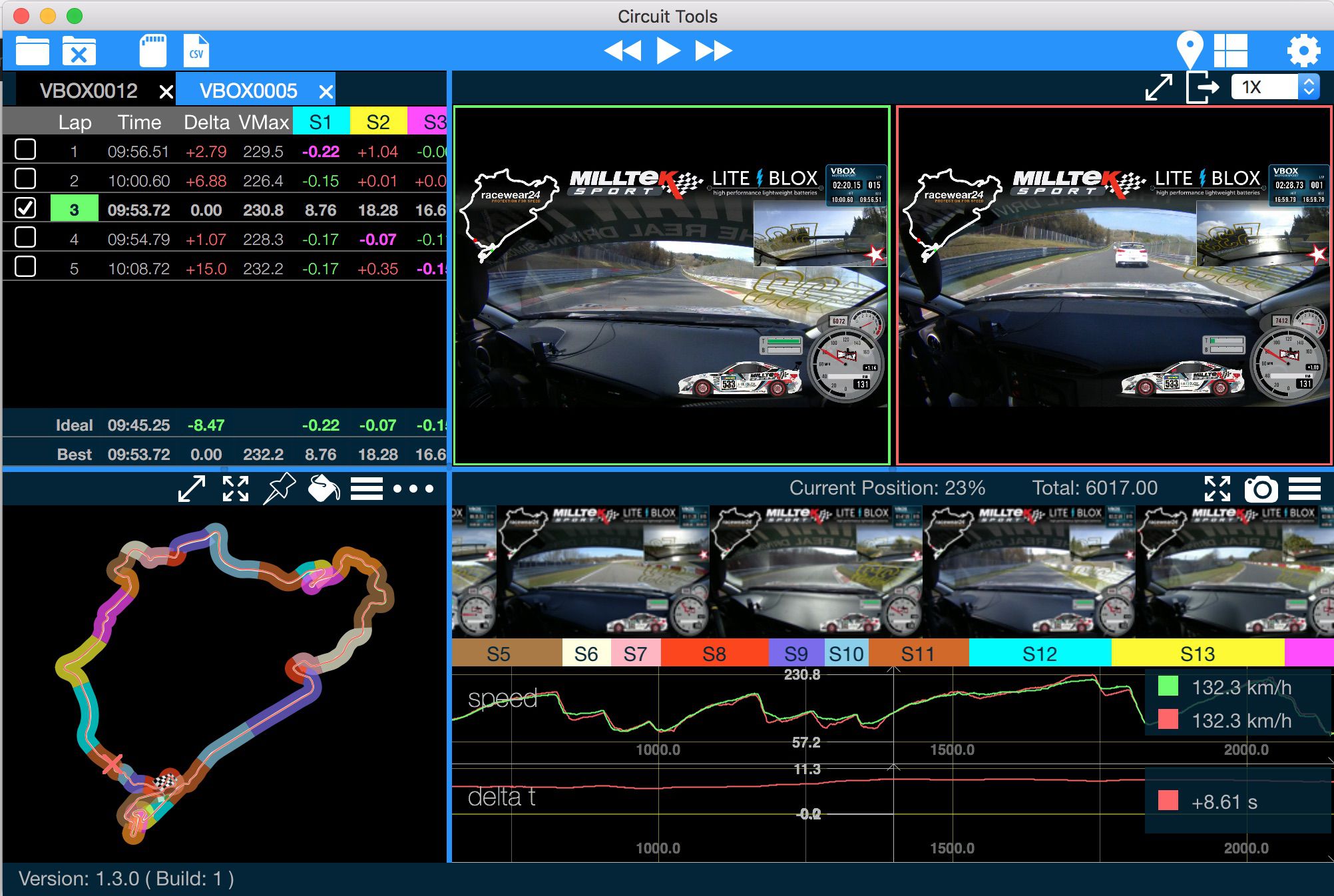Open the map location pin icon
Viewport: 1334px width, 896px height.
pyautogui.click(x=1190, y=50)
